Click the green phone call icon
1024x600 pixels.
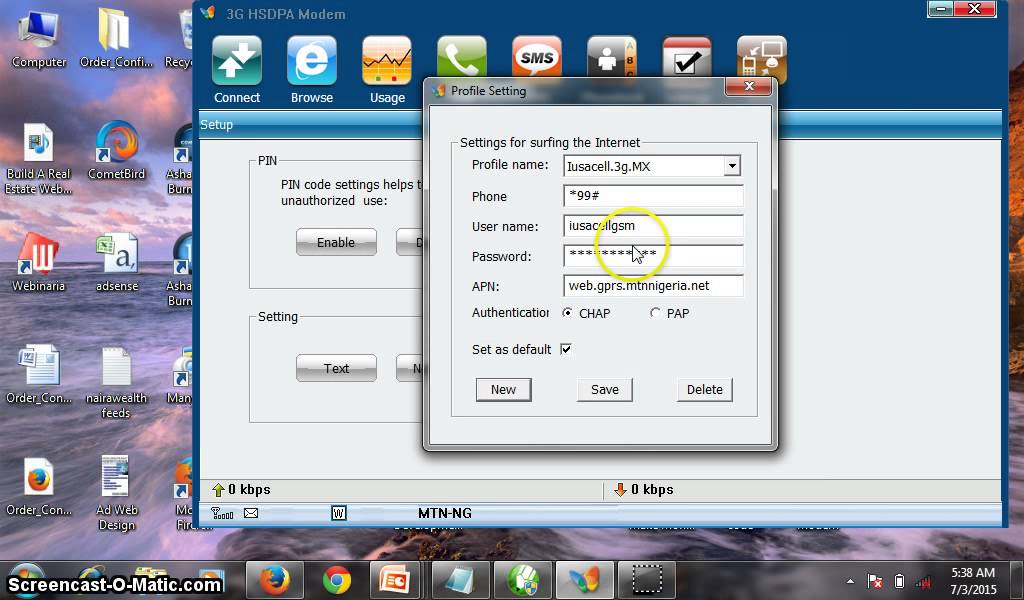(x=462, y=57)
